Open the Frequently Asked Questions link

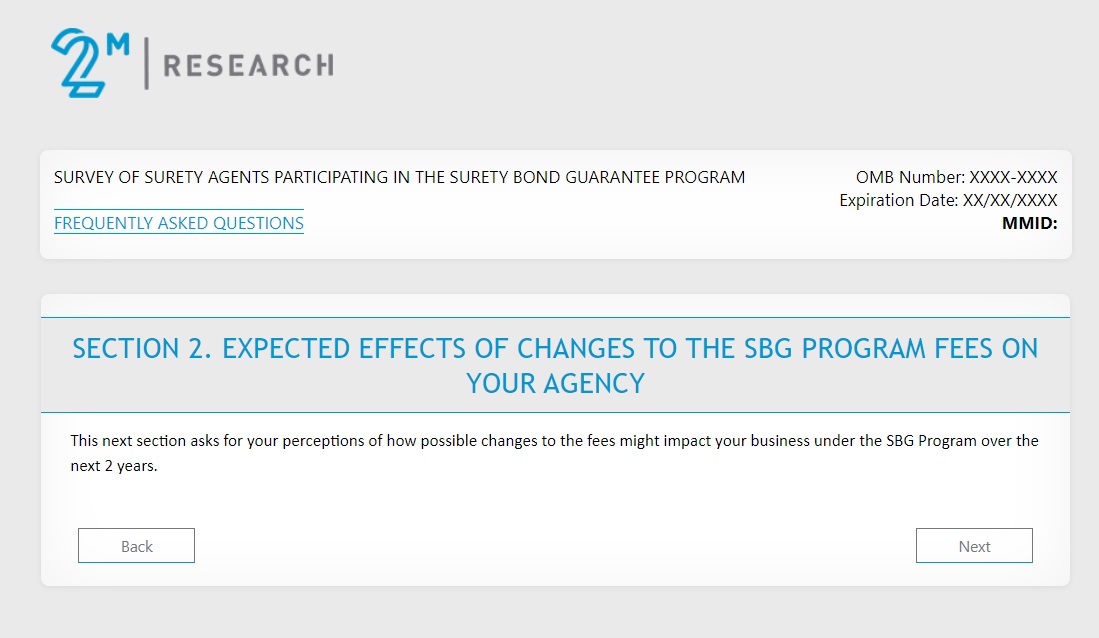point(179,223)
